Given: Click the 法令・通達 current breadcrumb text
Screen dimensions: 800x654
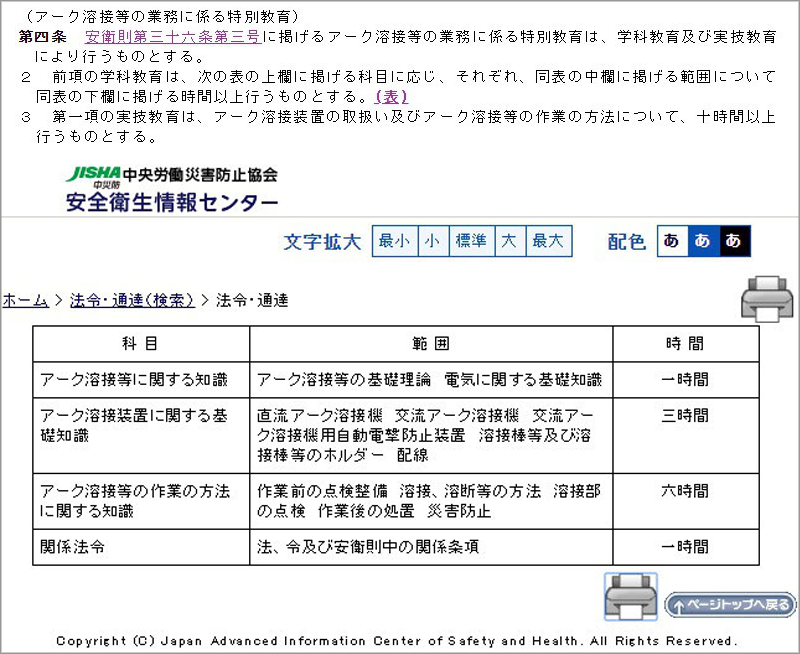Looking at the screenshot, I should point(252,300).
